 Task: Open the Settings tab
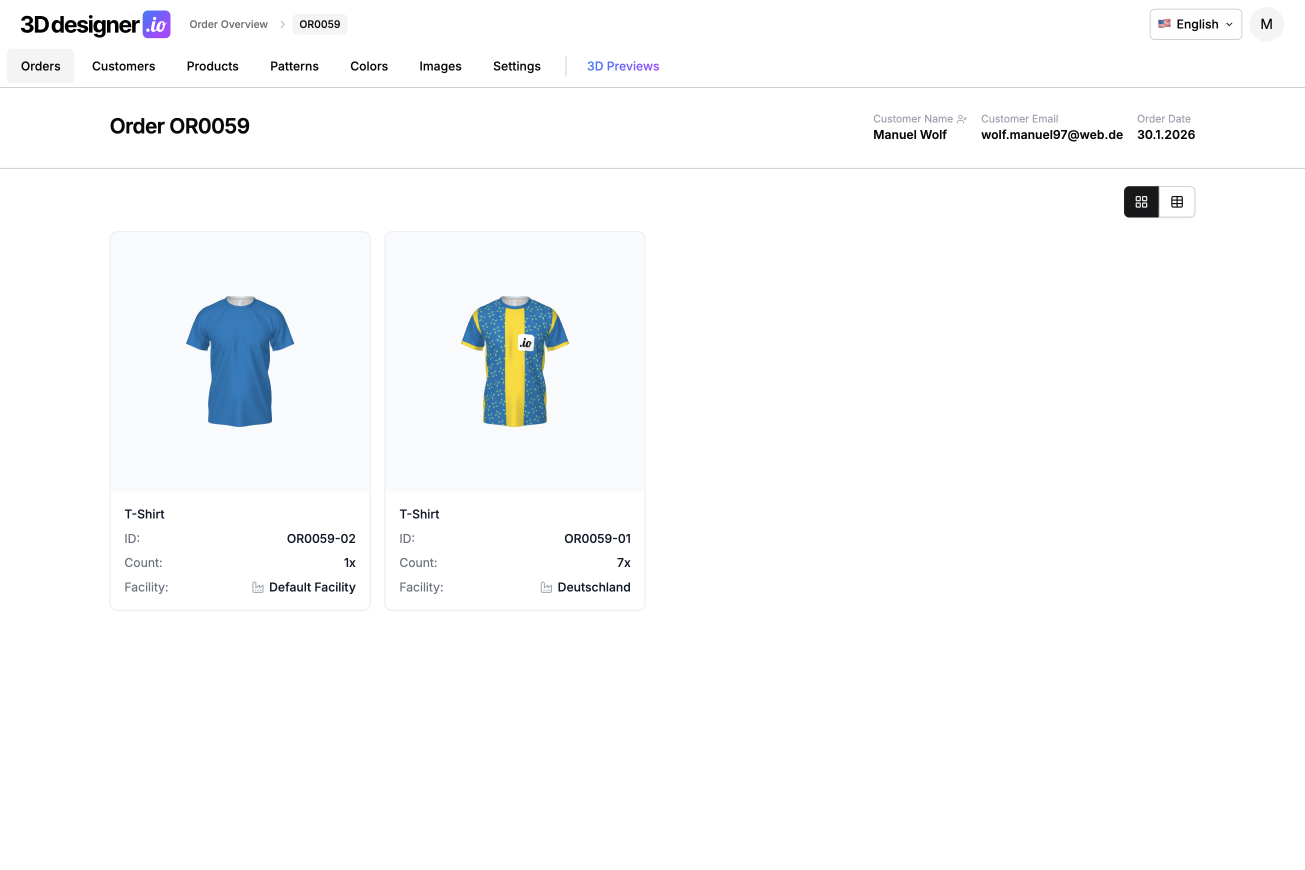coord(516,66)
